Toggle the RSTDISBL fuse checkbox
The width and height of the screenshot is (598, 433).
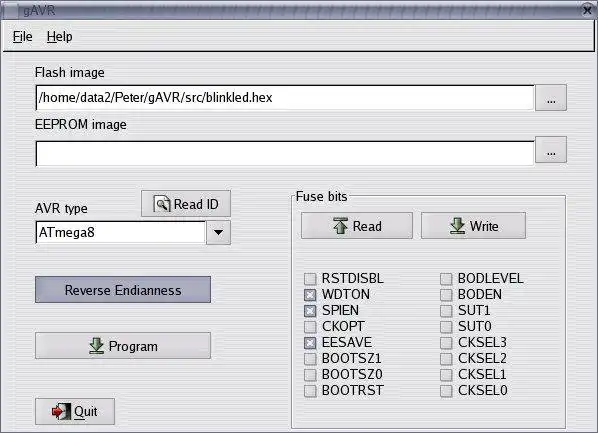pyautogui.click(x=310, y=278)
